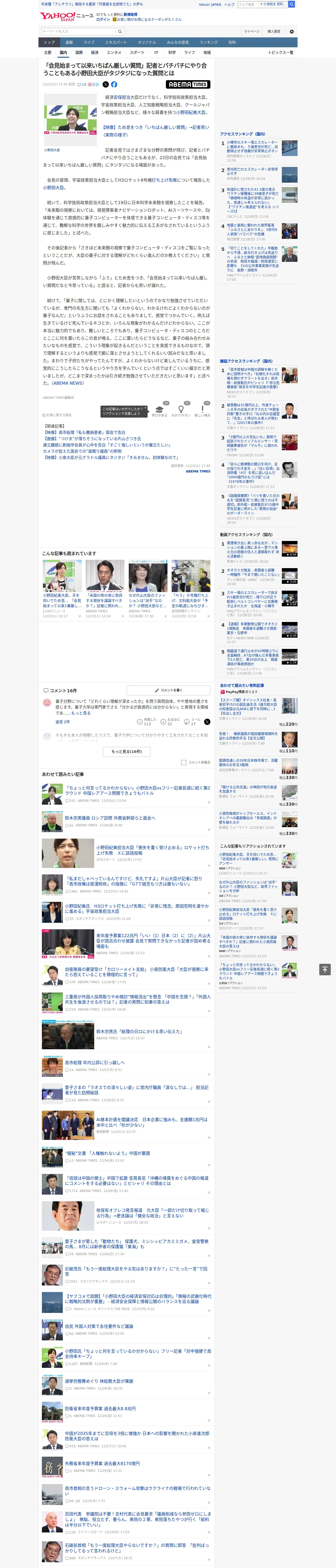Open article 選挙労務費めぐり 林総務大臣が陳謝

pos(99,1381)
